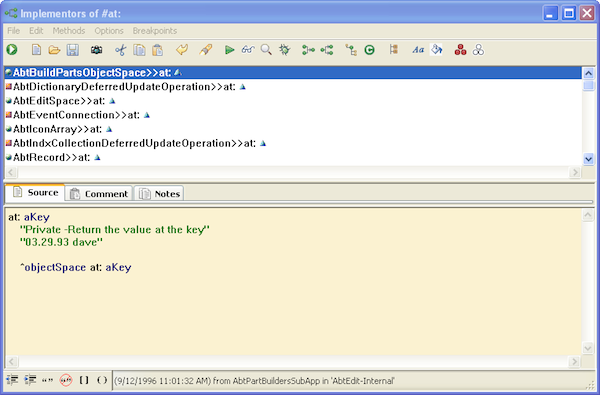
Task: Click the paintbrush format icon in toolbar
Action: (205, 50)
